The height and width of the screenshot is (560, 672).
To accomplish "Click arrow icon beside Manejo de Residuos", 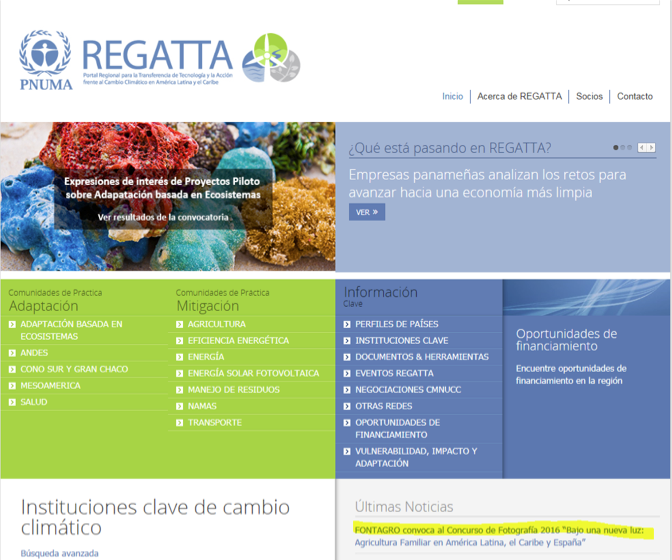I will [180, 390].
